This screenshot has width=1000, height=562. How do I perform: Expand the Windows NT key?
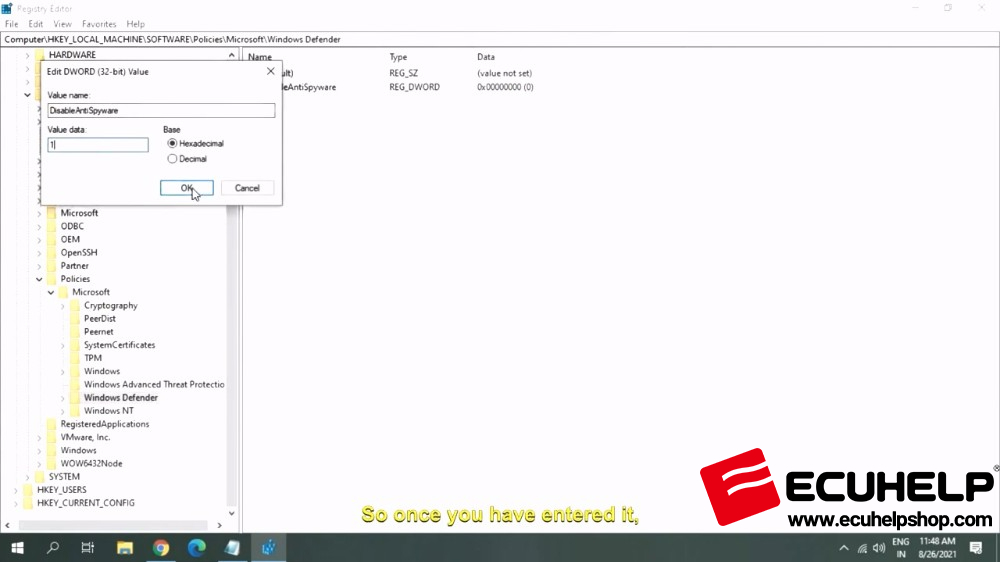(x=62, y=411)
